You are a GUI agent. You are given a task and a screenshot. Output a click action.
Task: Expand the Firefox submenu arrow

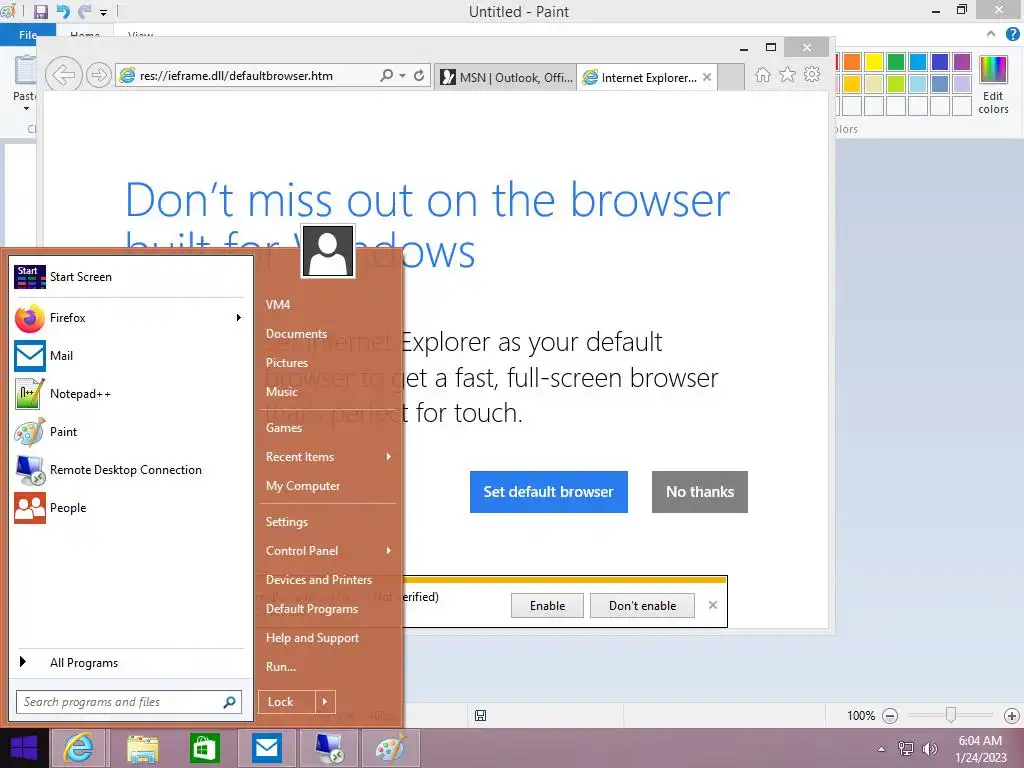238,318
